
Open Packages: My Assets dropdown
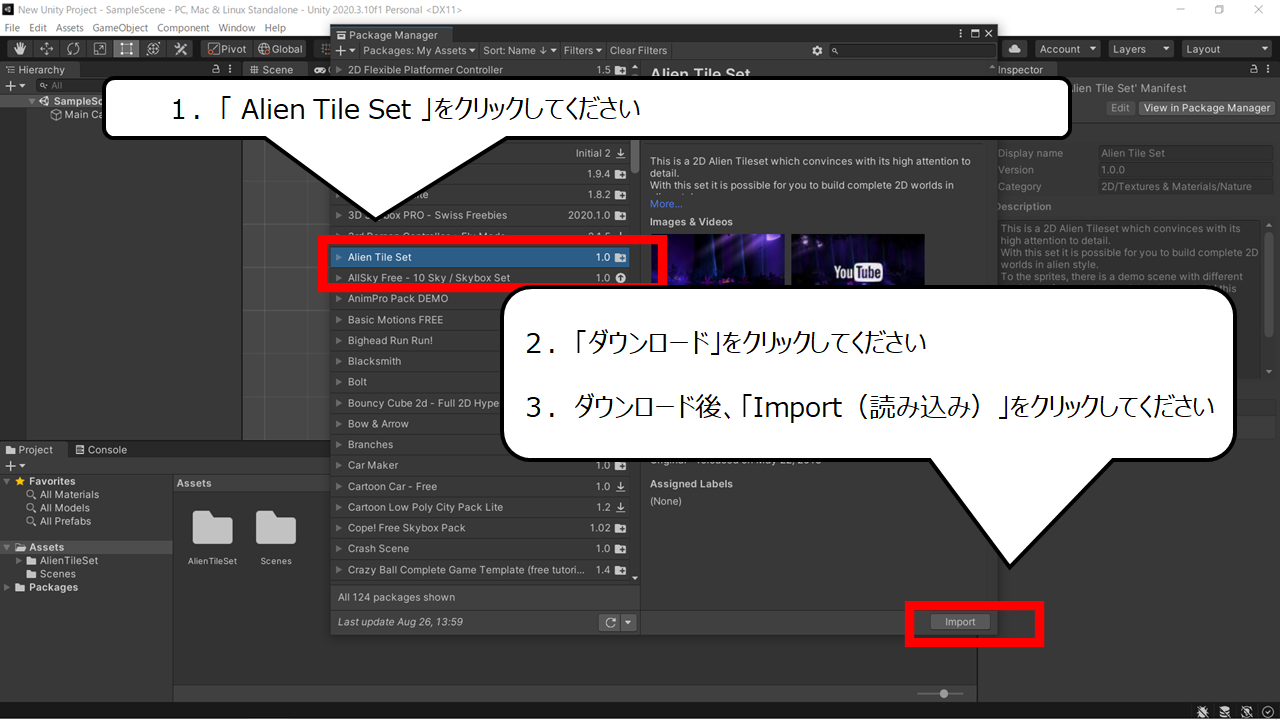419,50
